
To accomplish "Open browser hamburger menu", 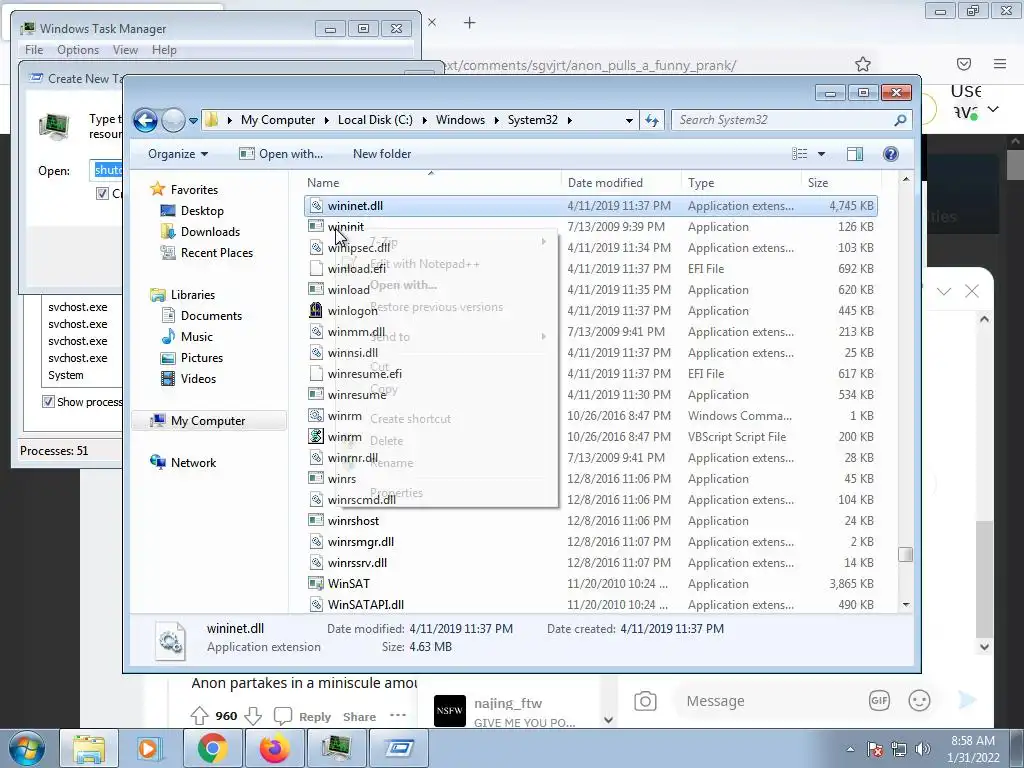I will pyautogui.click(x=1000, y=64).
